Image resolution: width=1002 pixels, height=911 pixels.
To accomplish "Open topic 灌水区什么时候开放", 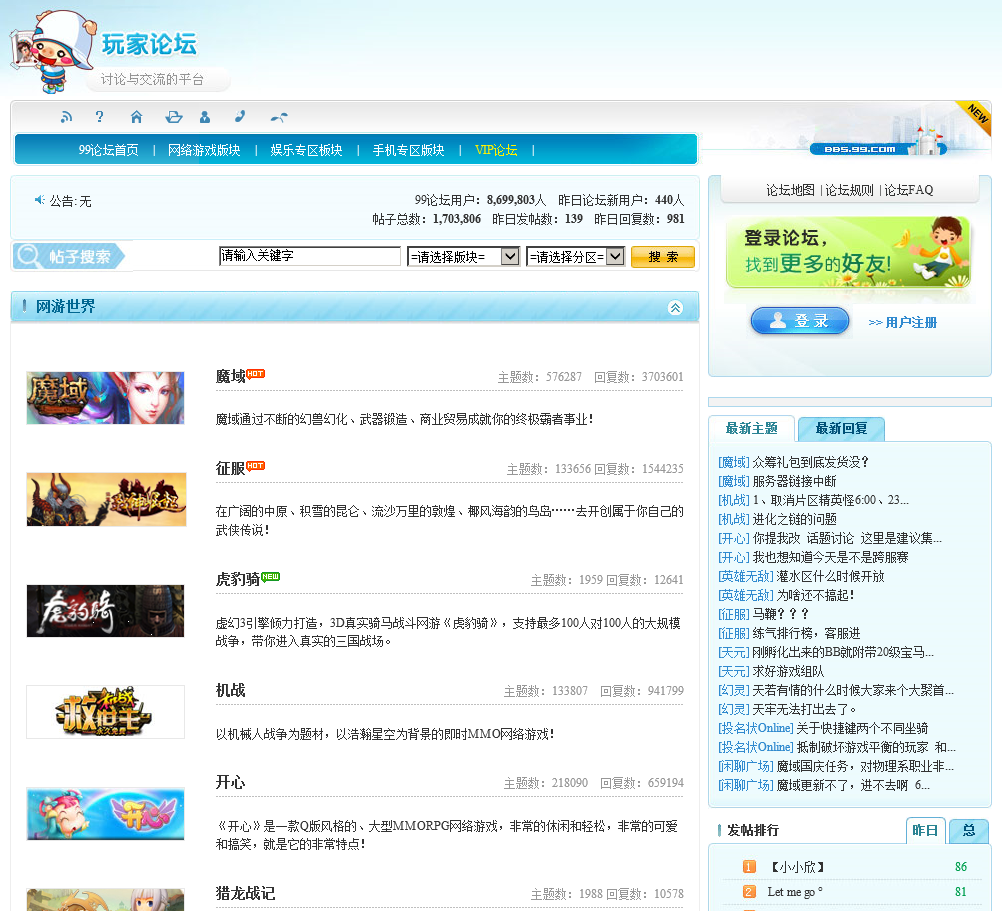I will (830, 577).
